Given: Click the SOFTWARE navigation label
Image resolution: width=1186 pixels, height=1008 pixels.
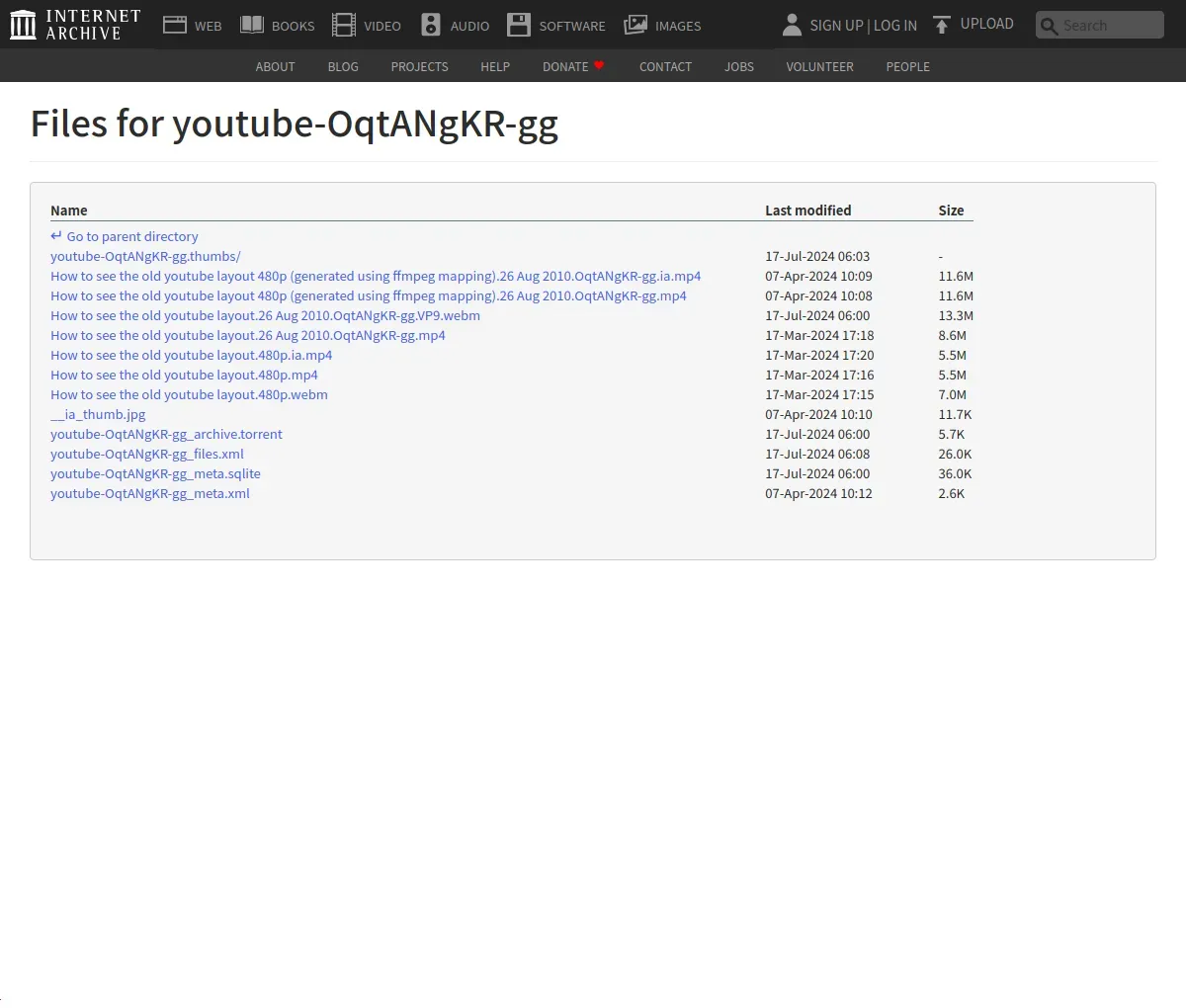Looking at the screenshot, I should click(x=572, y=26).
